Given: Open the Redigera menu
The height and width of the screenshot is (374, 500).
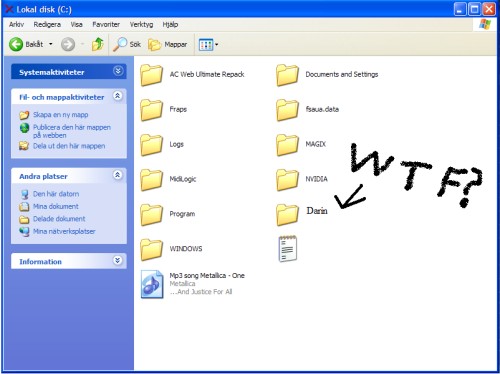Looking at the screenshot, I should (x=47, y=24).
